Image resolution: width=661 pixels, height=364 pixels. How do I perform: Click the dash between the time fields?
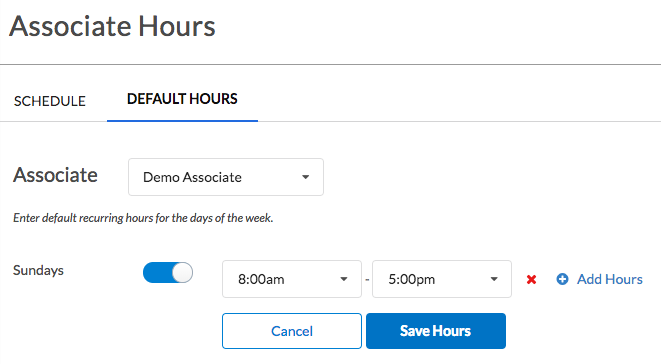tap(367, 279)
